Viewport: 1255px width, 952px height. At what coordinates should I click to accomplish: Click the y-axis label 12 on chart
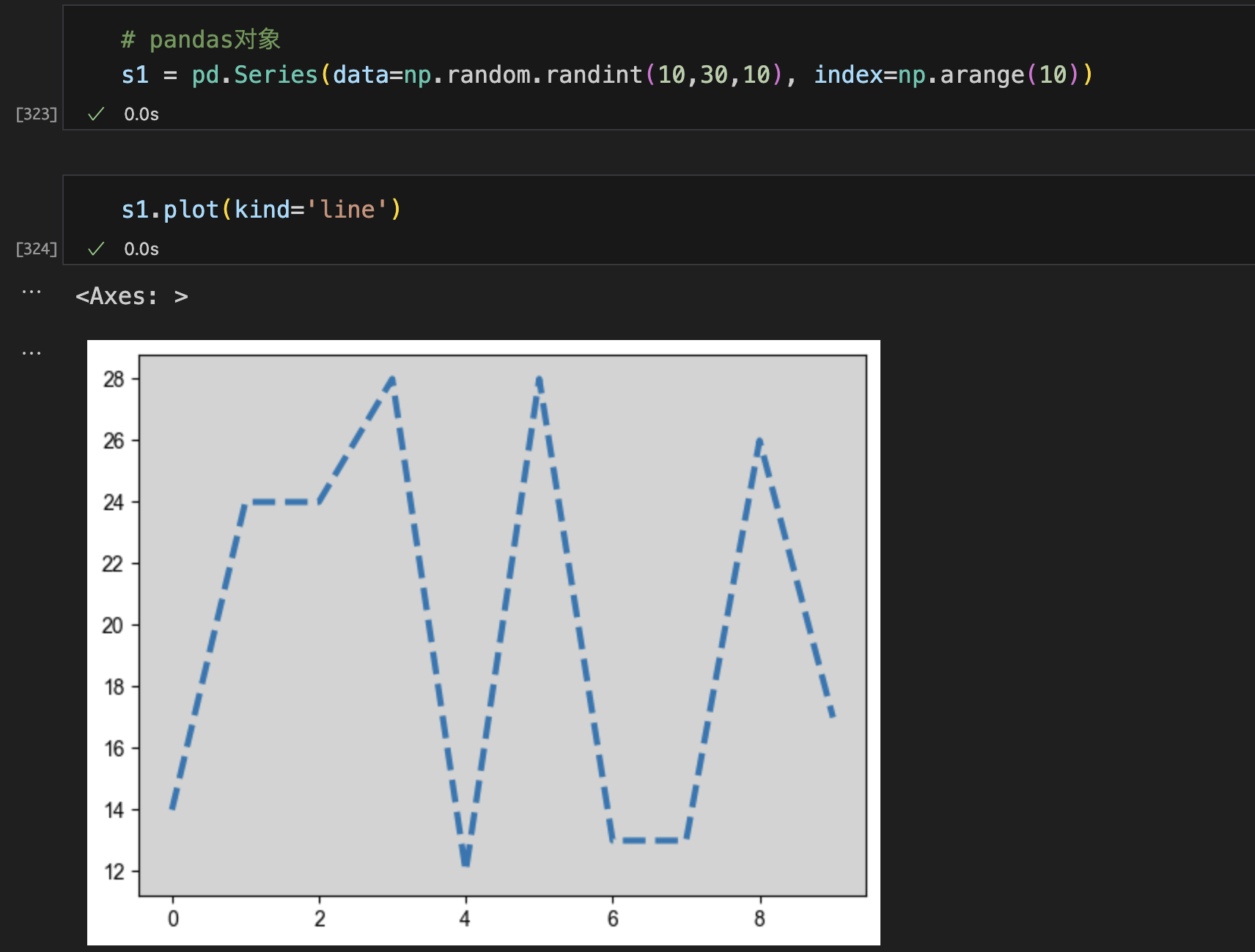[114, 872]
